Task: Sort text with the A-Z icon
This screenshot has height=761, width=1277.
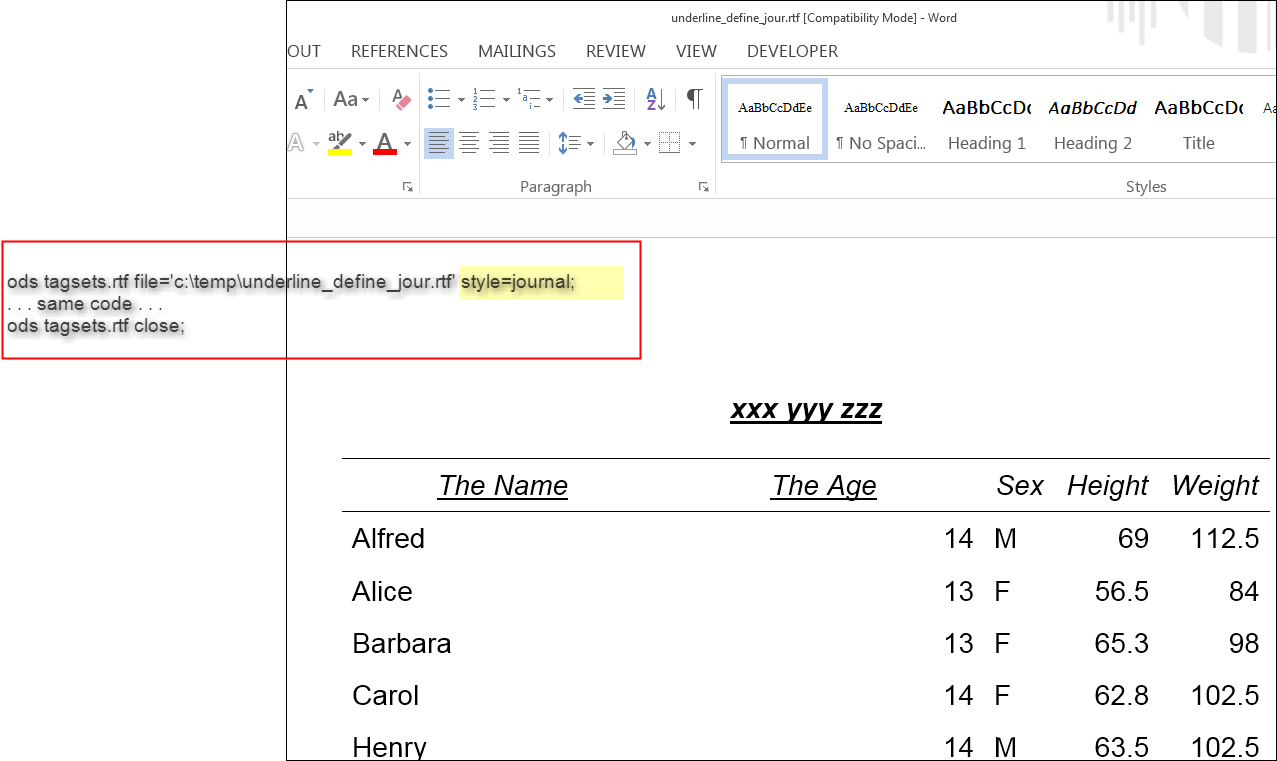Action: 655,99
